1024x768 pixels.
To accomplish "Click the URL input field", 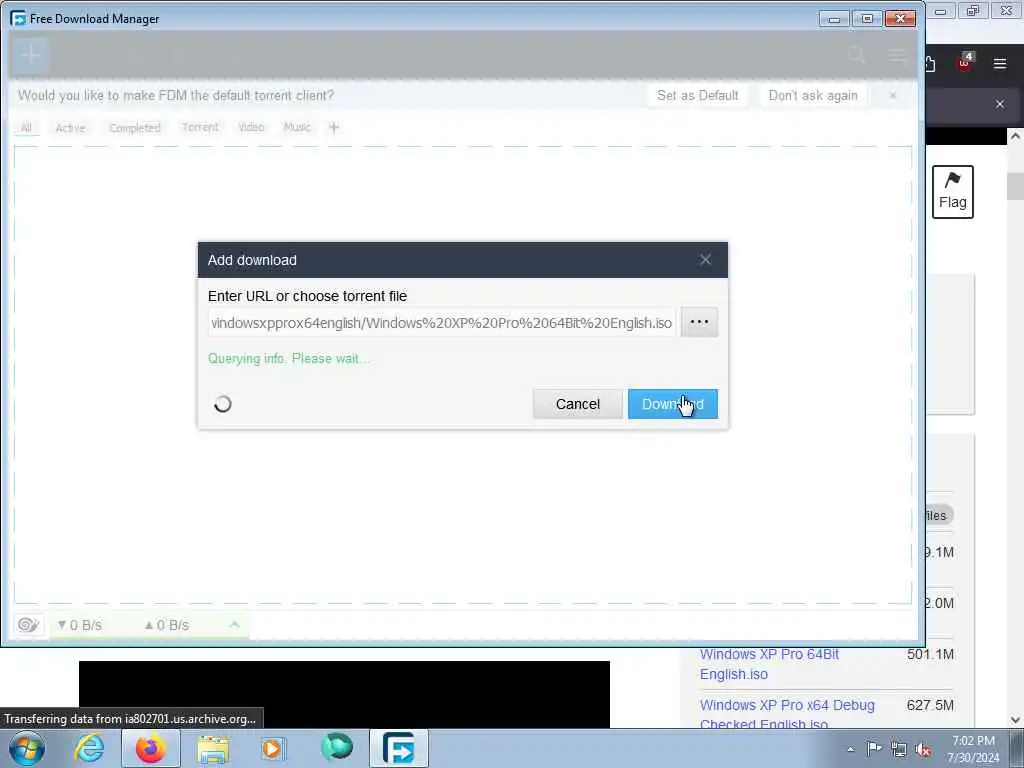I will click(441, 323).
